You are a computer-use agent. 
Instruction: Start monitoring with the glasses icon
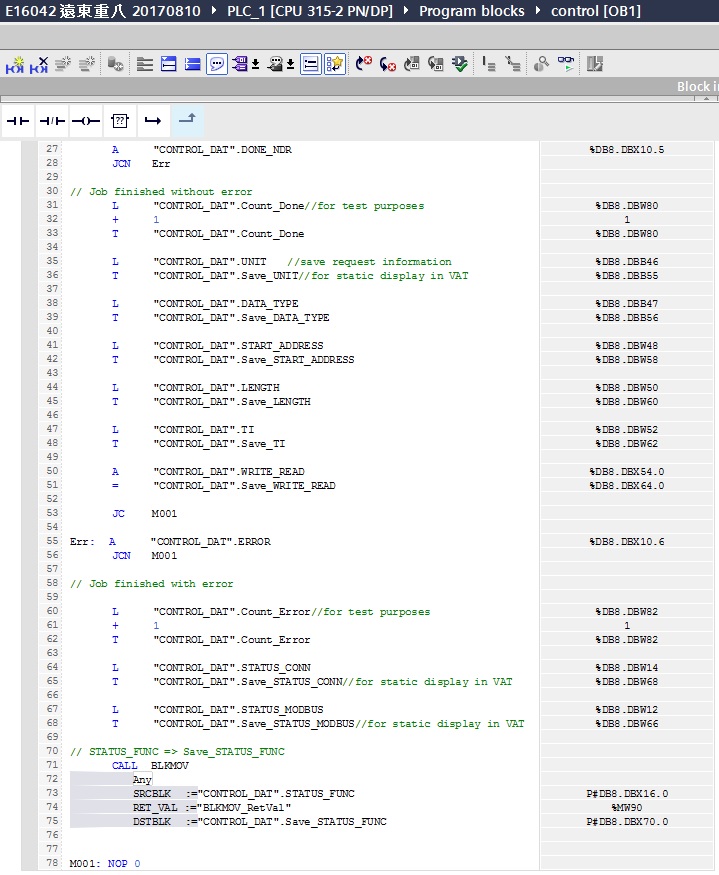click(x=567, y=64)
